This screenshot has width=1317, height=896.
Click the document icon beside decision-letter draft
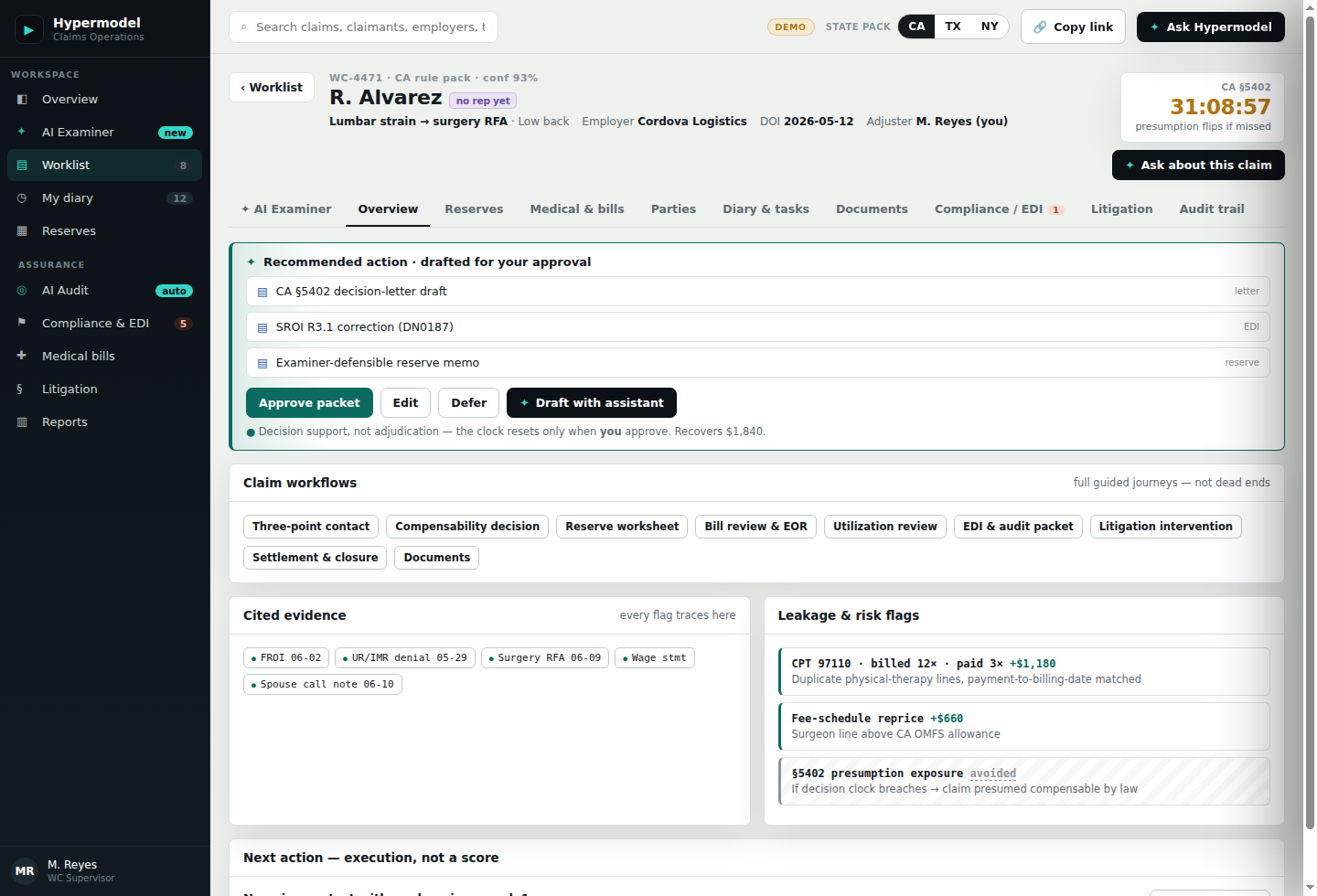262,292
